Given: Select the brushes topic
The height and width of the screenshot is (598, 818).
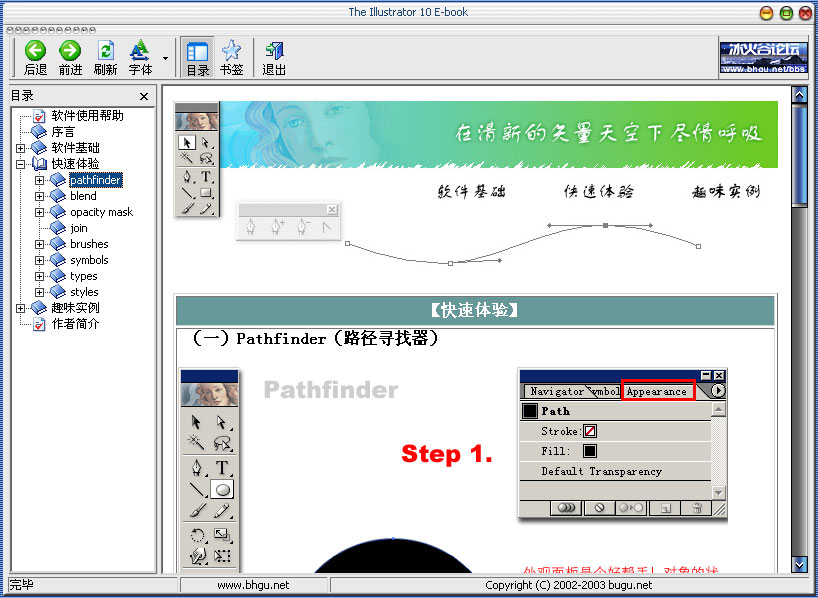Looking at the screenshot, I should tap(89, 244).
